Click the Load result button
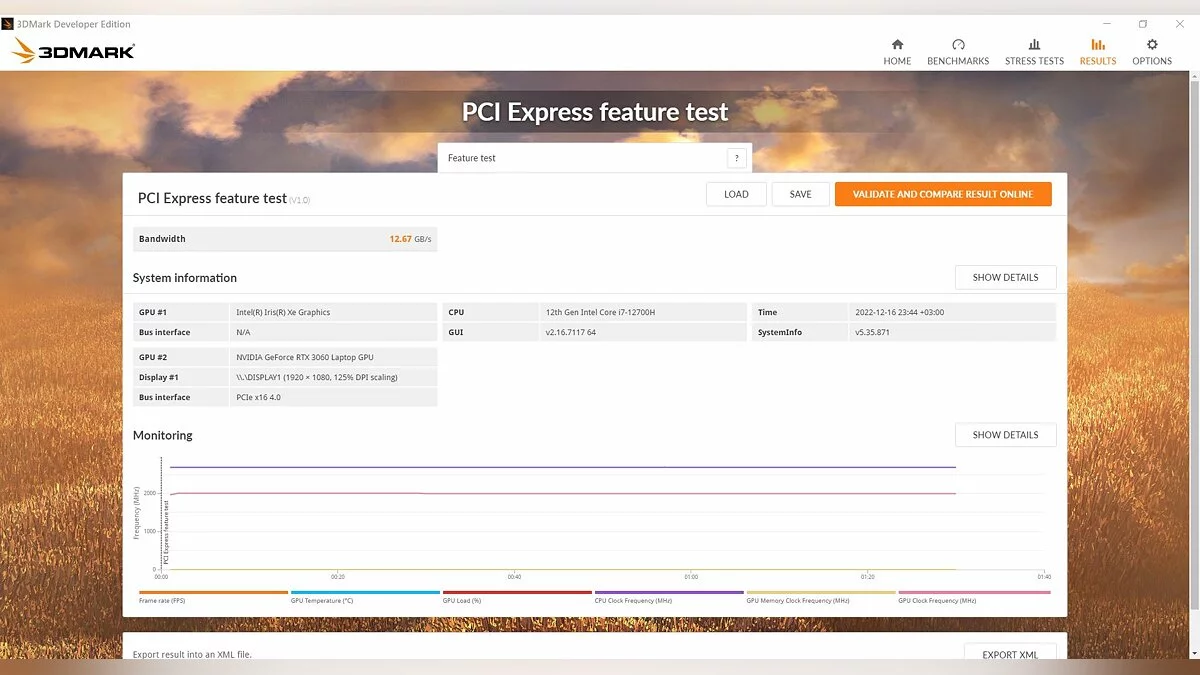The width and height of the screenshot is (1200, 675). pyautogui.click(x=736, y=194)
